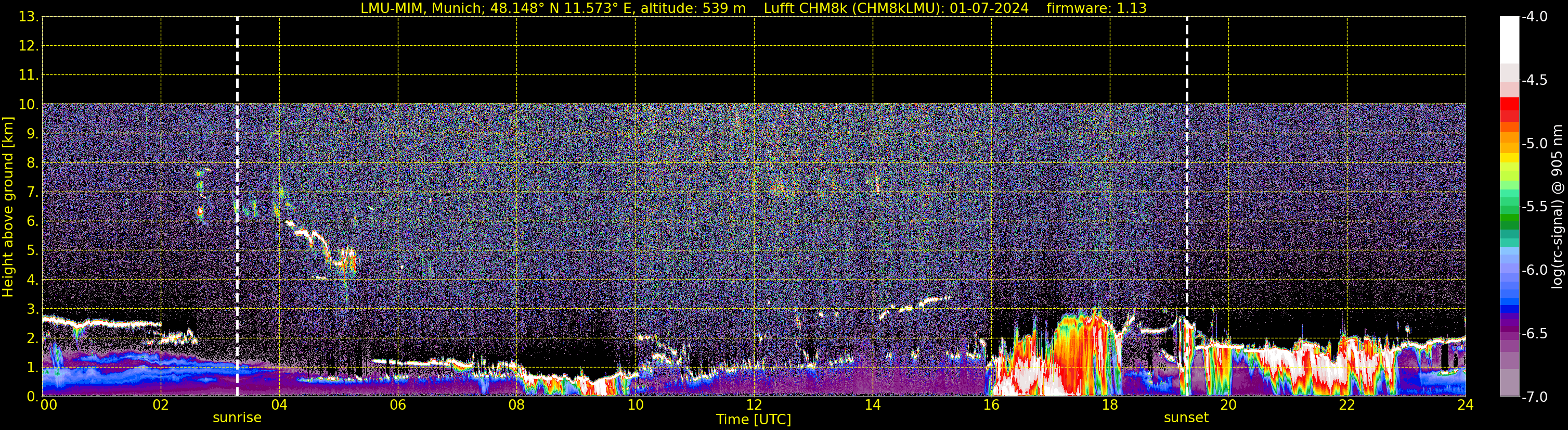The image size is (1568, 430).
Task: Click the y-axis tick label '3.'
Action: click(32, 309)
